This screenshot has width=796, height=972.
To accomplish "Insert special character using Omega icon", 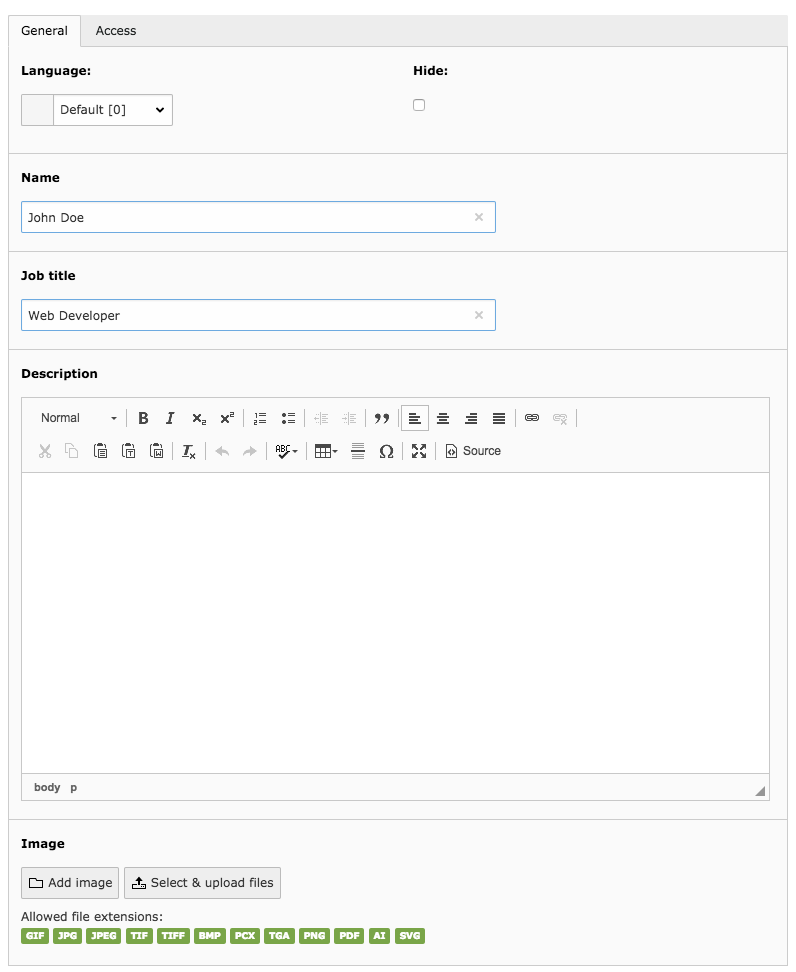I will coord(386,451).
